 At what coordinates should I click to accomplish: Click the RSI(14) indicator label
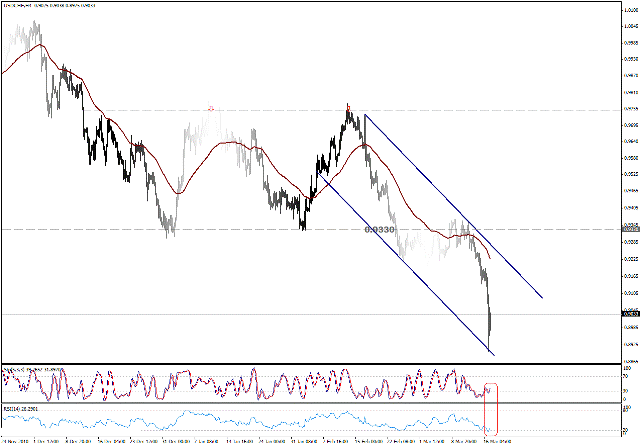19,408
